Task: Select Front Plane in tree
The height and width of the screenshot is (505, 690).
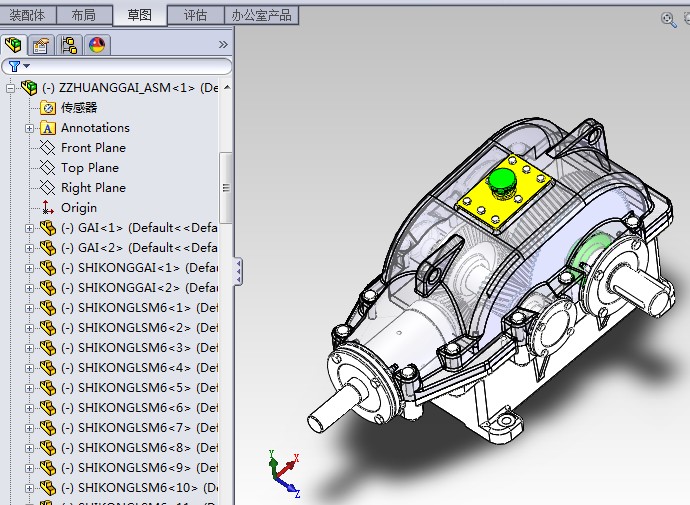Action: pyautogui.click(x=93, y=148)
